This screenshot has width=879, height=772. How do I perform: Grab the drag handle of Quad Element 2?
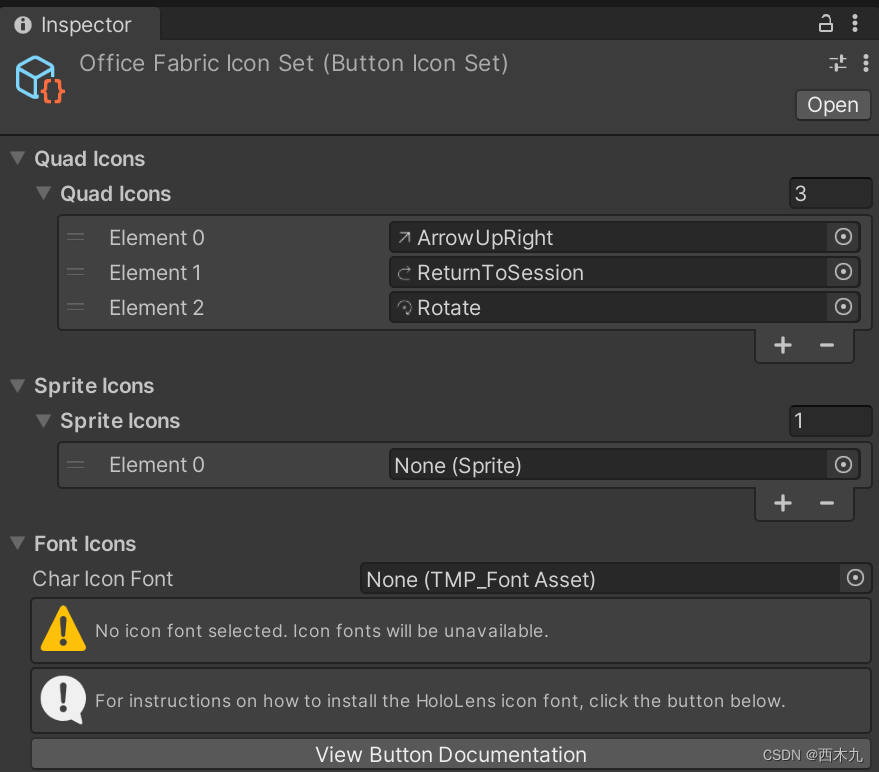coord(75,307)
